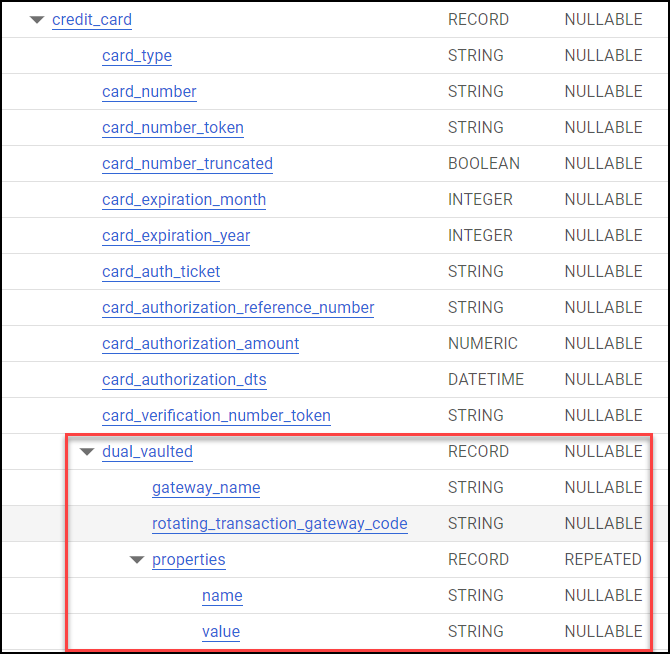
Task: Select the gateway_name field link
Action: click(x=206, y=488)
